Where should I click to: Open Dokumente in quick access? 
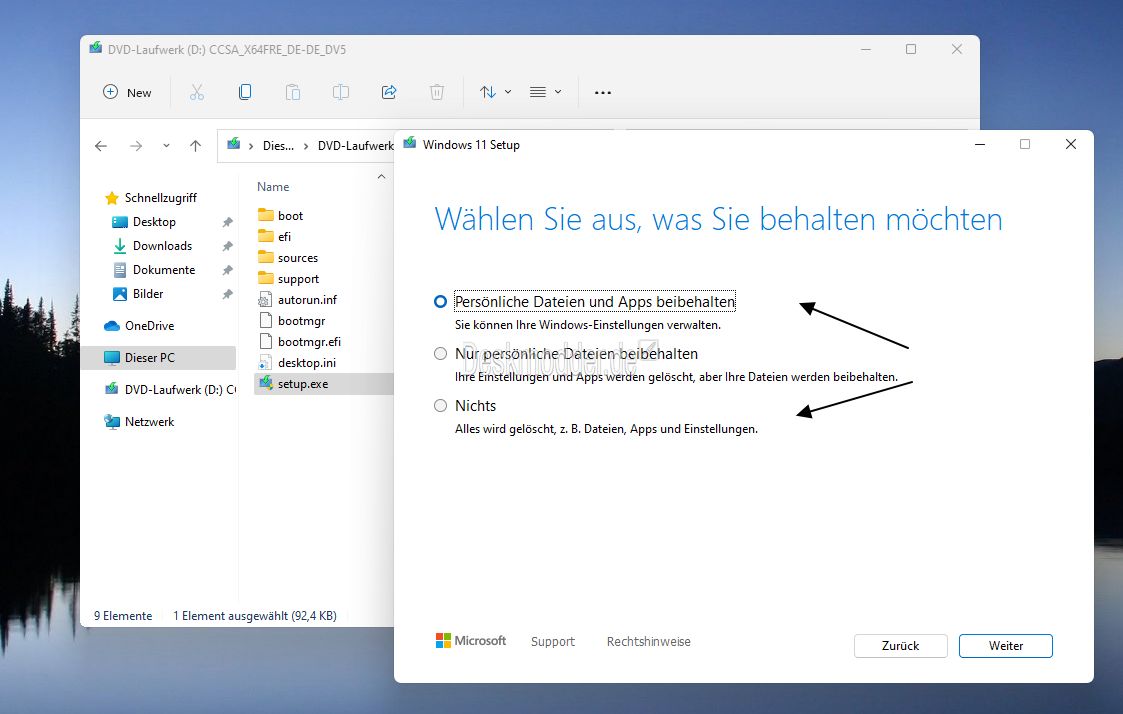pyautogui.click(x=163, y=270)
